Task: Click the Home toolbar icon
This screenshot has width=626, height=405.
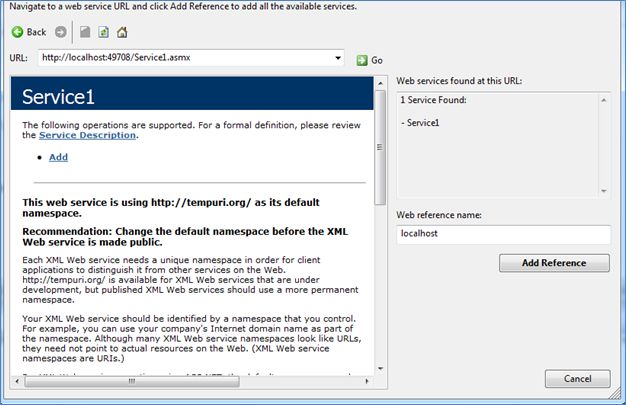Action: (122, 32)
